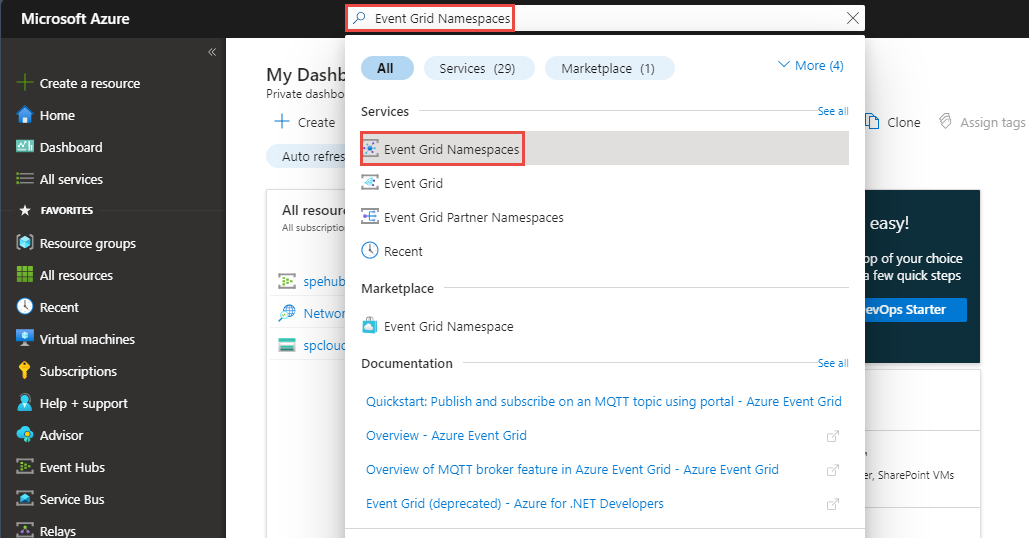Open the Advisor cloud icon
Viewport: 1029px width, 538px height.
point(25,434)
